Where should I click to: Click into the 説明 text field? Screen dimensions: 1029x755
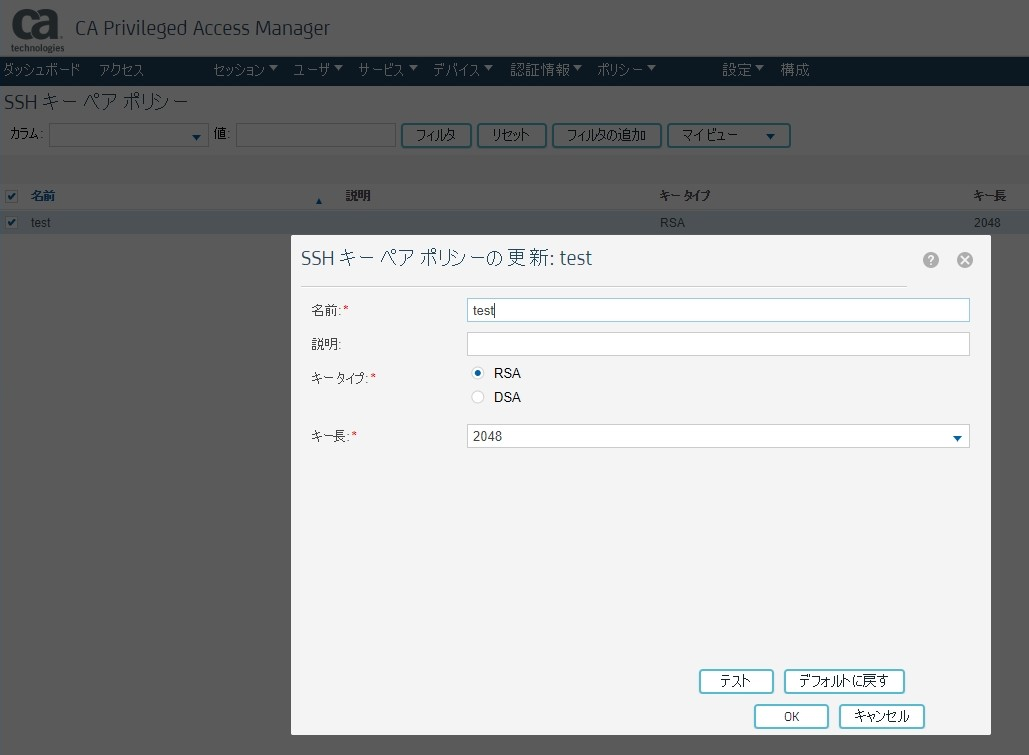point(717,344)
